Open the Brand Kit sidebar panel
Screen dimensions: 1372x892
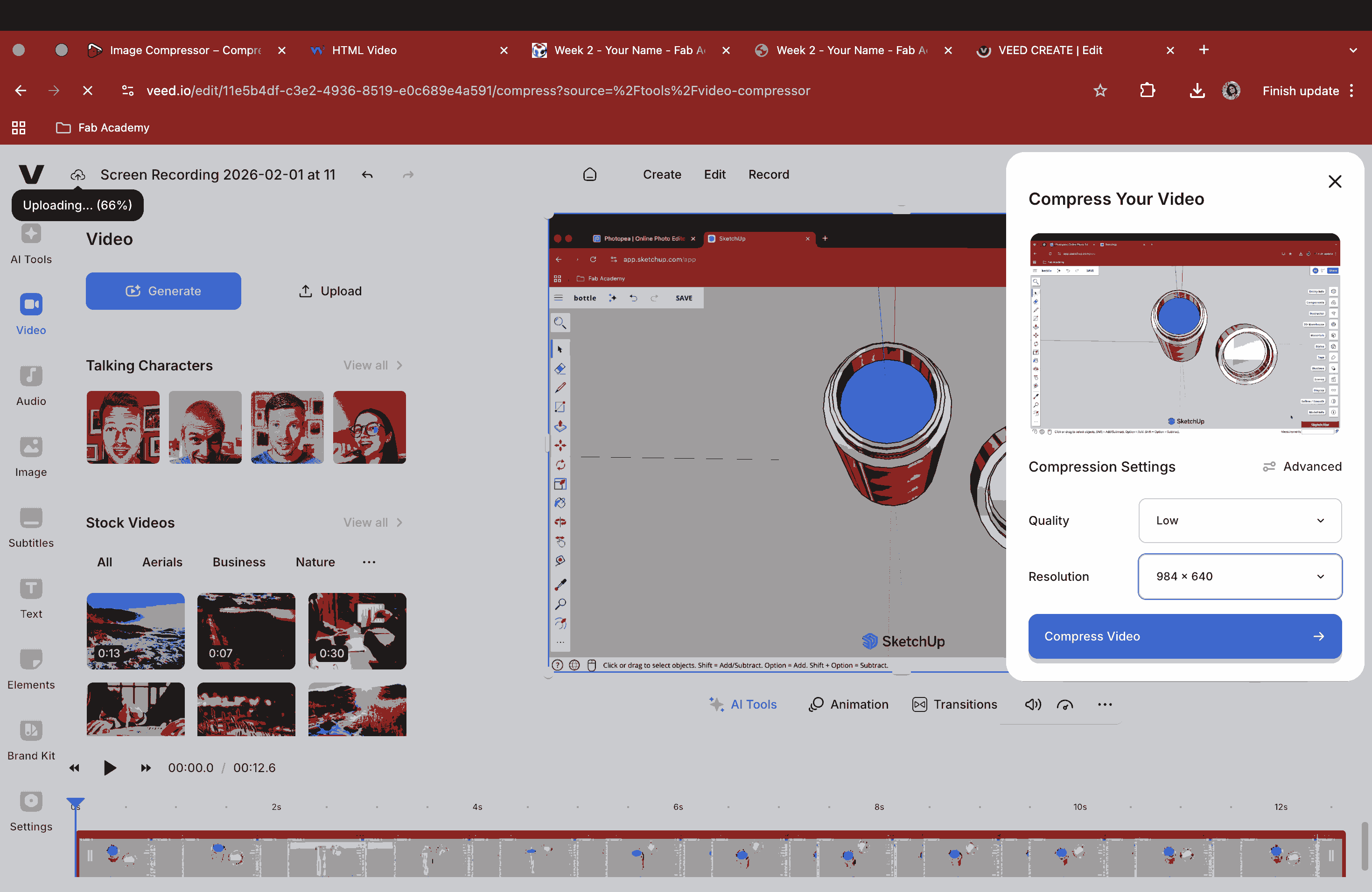point(31,740)
